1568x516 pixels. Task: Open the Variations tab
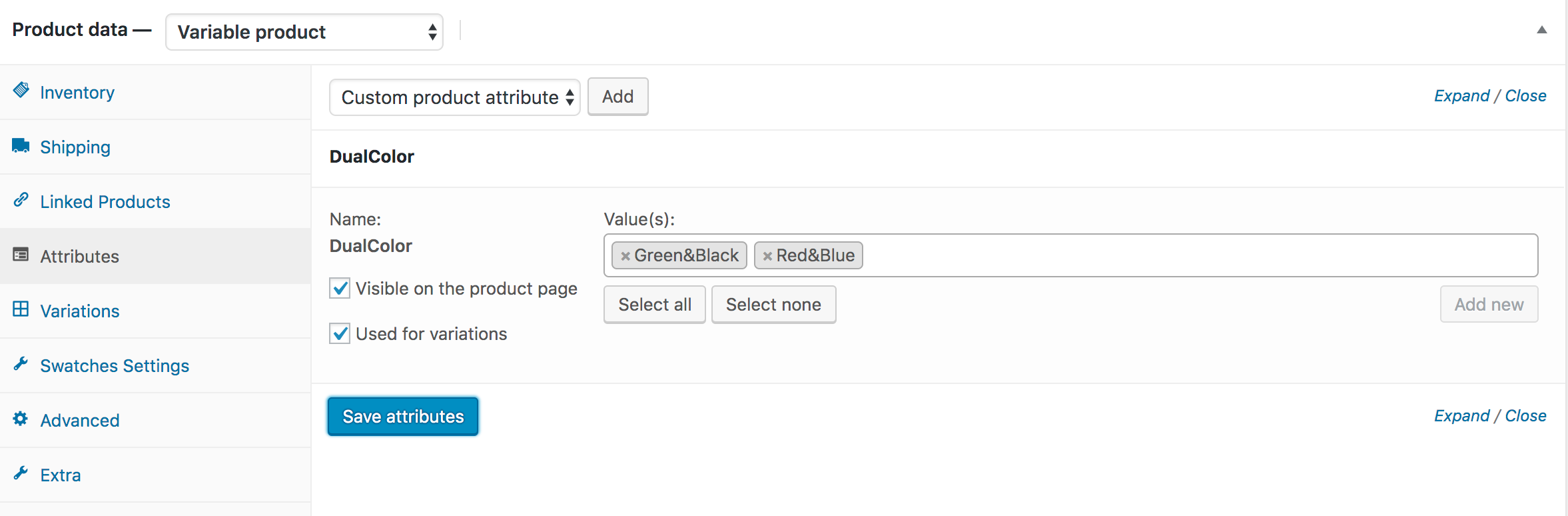tap(80, 311)
